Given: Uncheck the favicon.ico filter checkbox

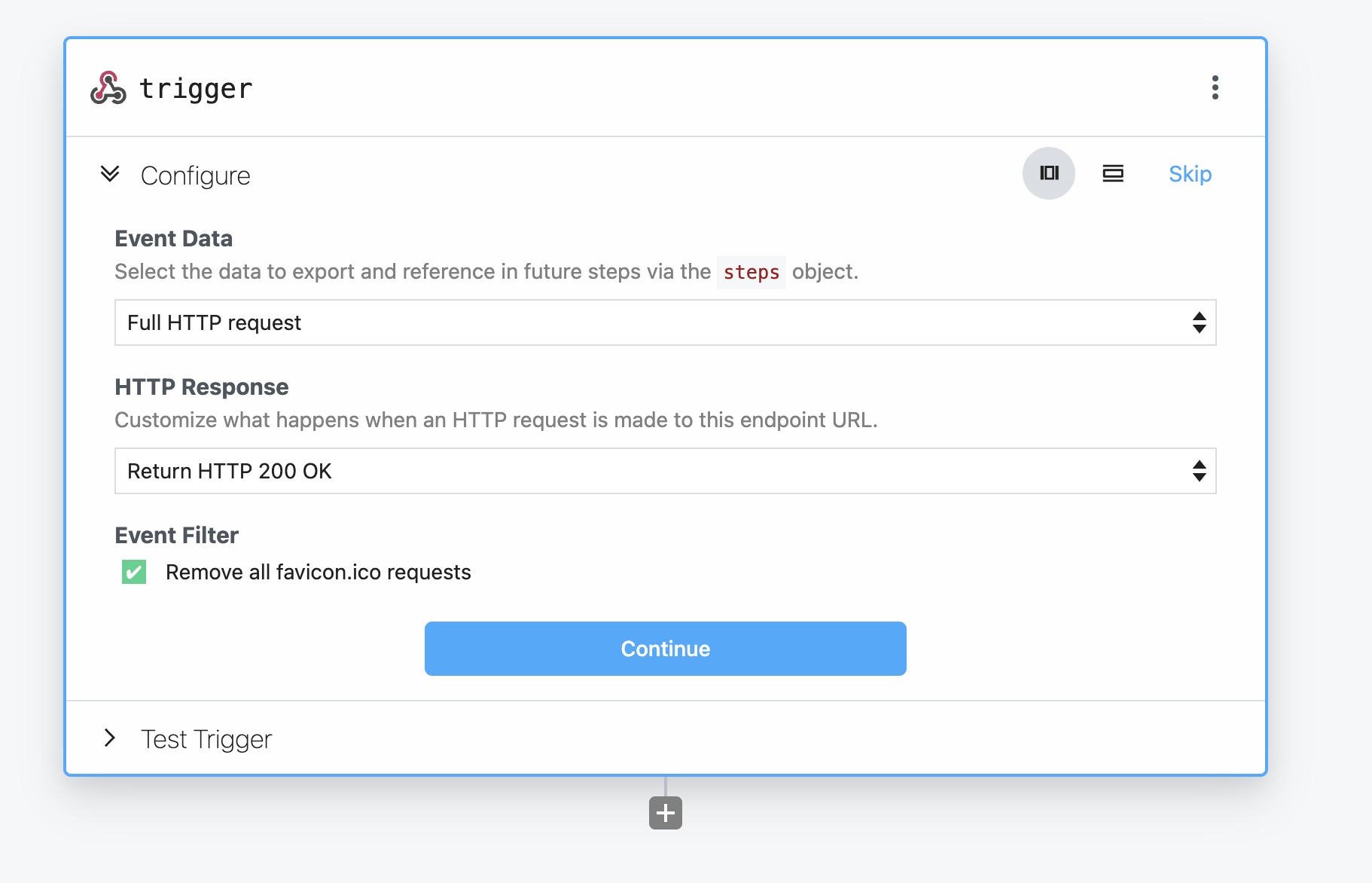Looking at the screenshot, I should (134, 572).
